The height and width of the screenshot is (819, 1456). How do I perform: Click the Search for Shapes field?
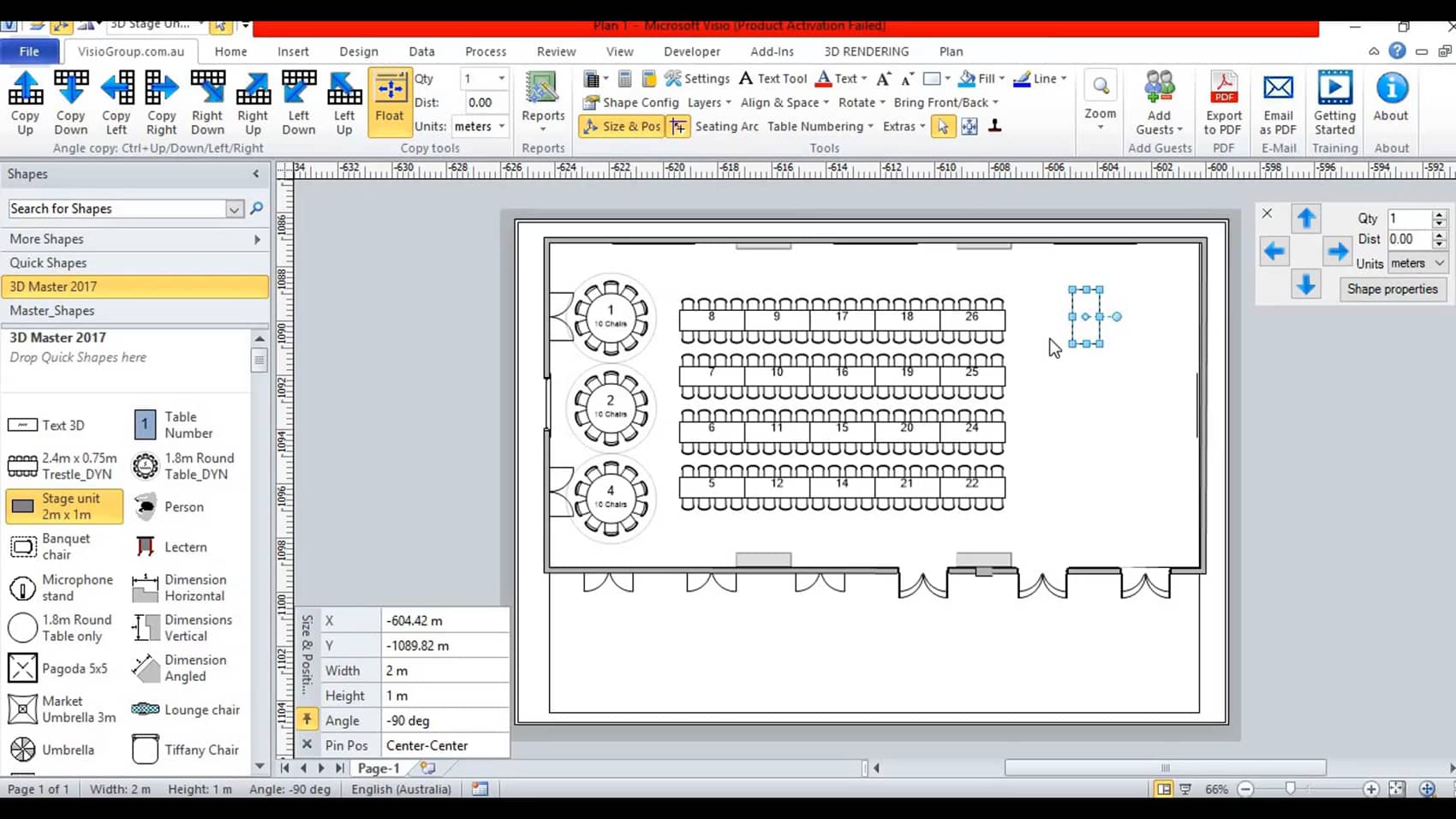(x=116, y=208)
